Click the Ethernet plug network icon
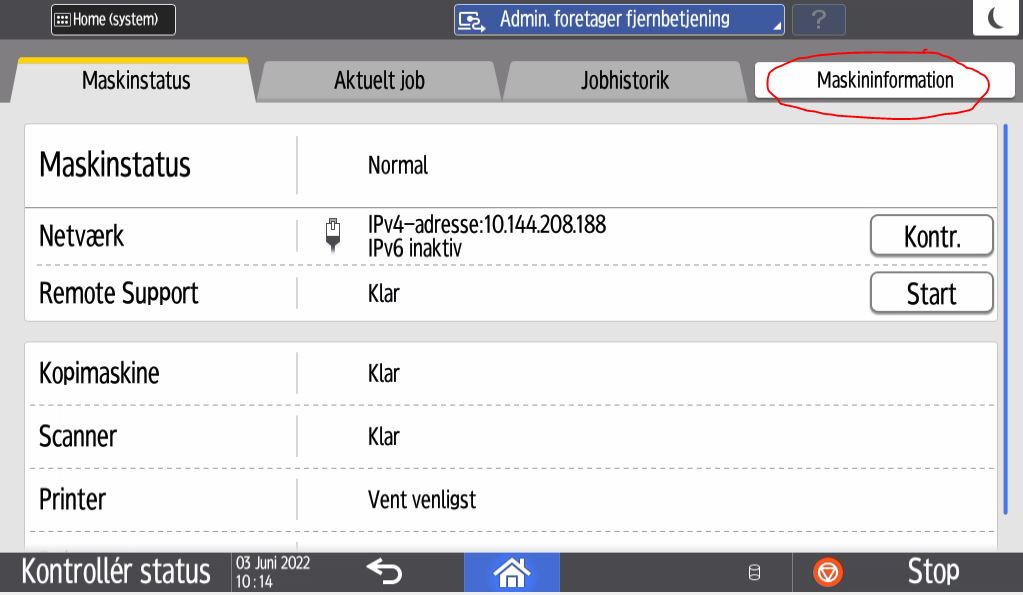1023x595 pixels. click(x=335, y=234)
